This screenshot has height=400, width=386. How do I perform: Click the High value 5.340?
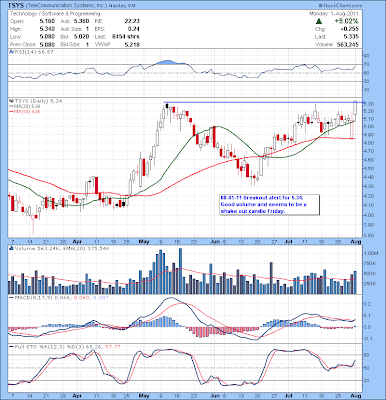click(x=48, y=29)
